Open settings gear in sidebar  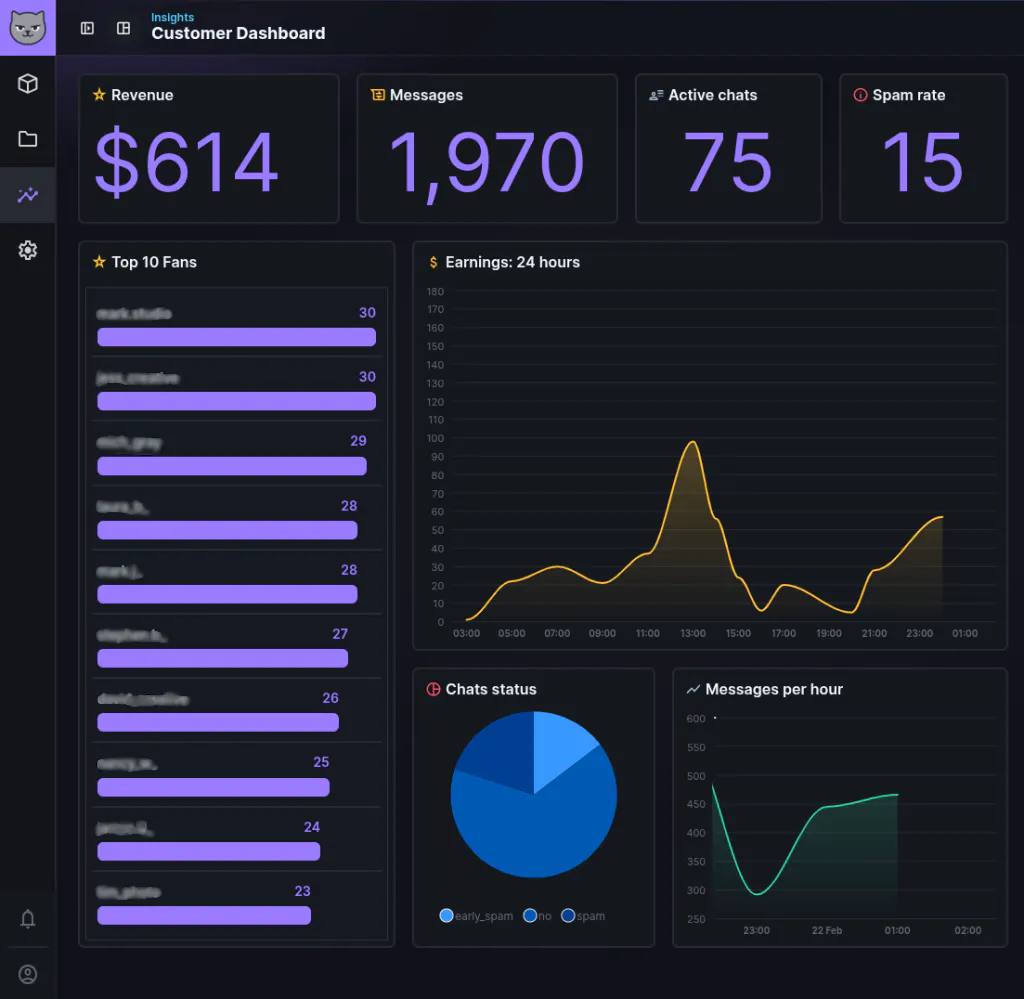tap(27, 250)
